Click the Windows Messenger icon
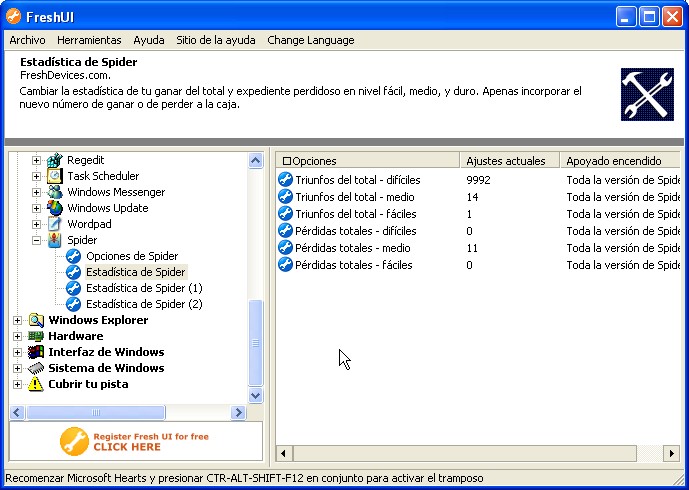Screen dimensions: 689x490 (55, 192)
